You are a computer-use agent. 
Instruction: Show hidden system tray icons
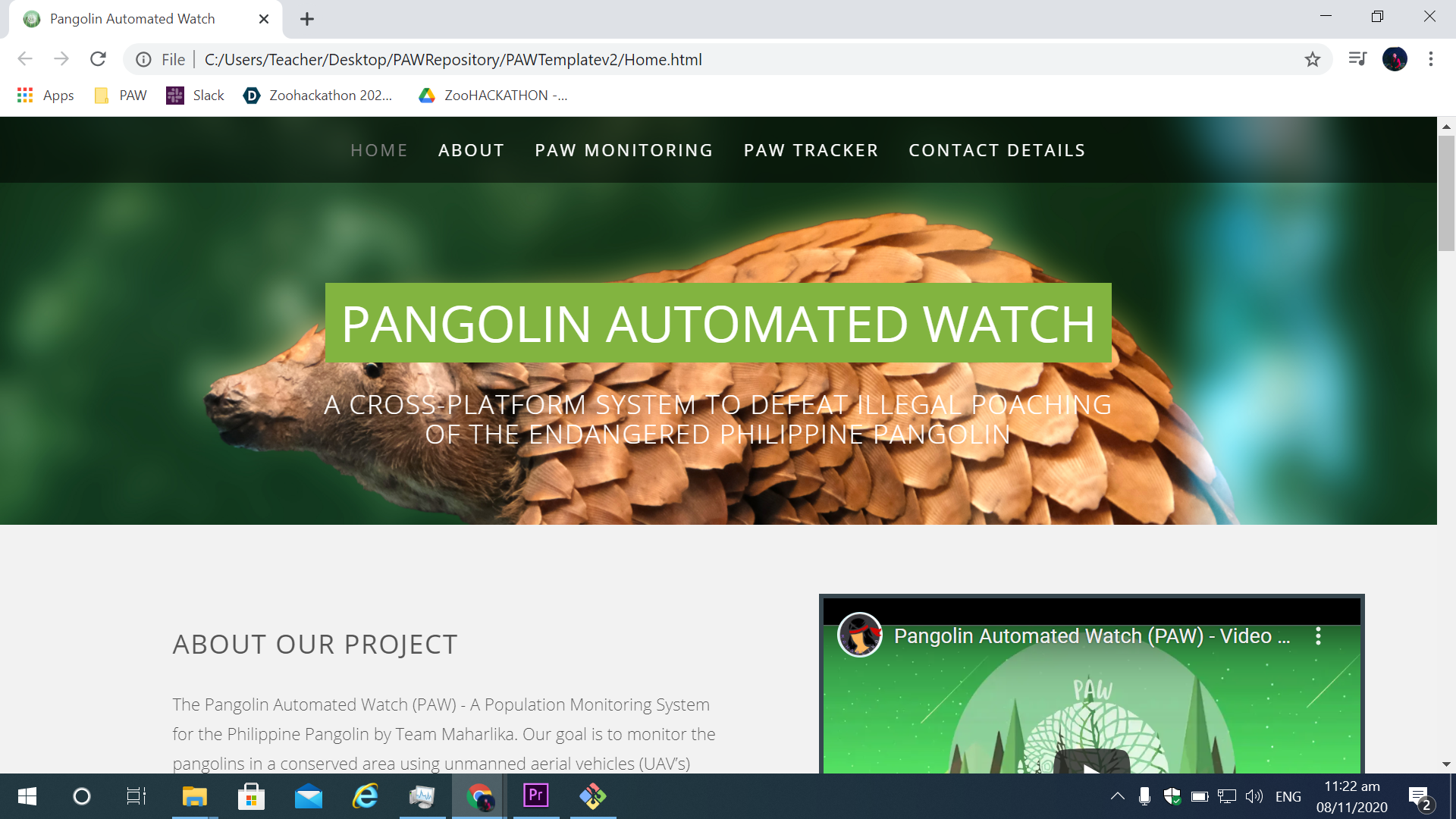click(1117, 796)
